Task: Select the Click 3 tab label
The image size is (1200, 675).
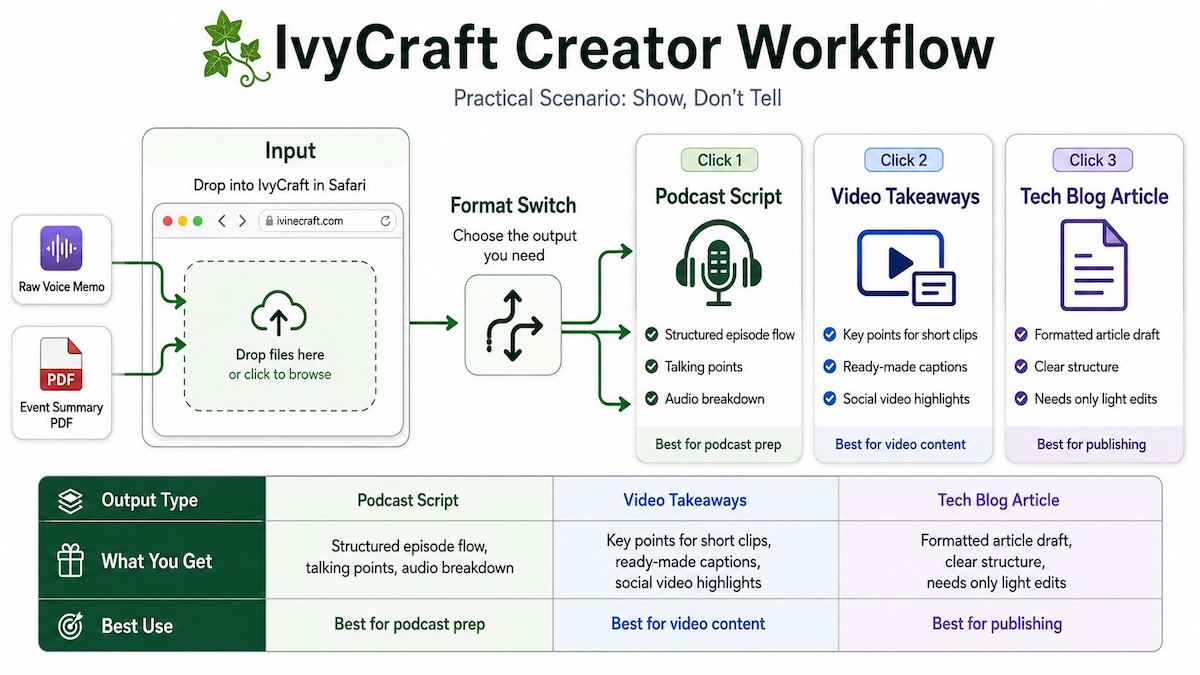Action: [1092, 160]
